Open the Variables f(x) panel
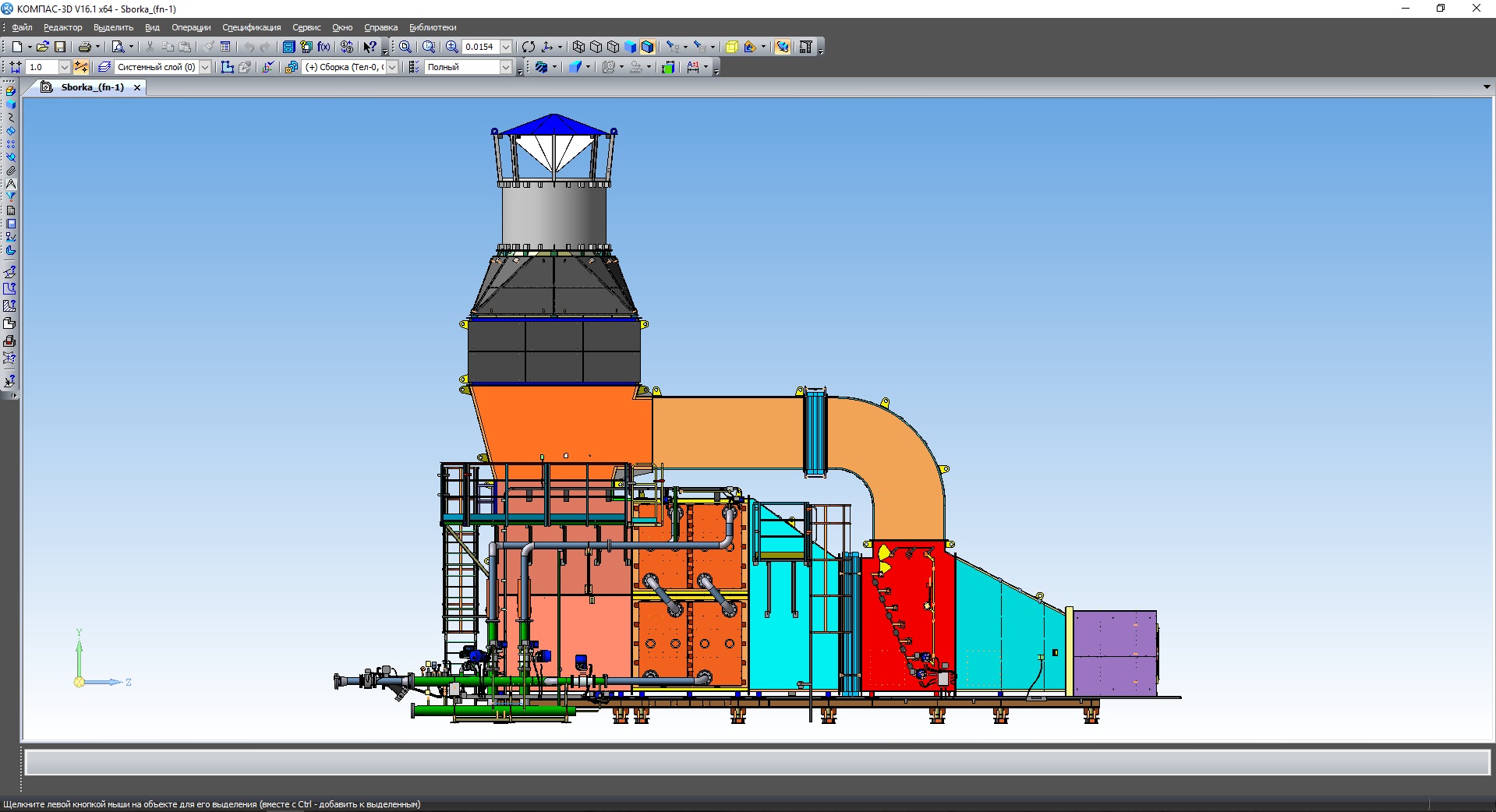 pos(324,47)
